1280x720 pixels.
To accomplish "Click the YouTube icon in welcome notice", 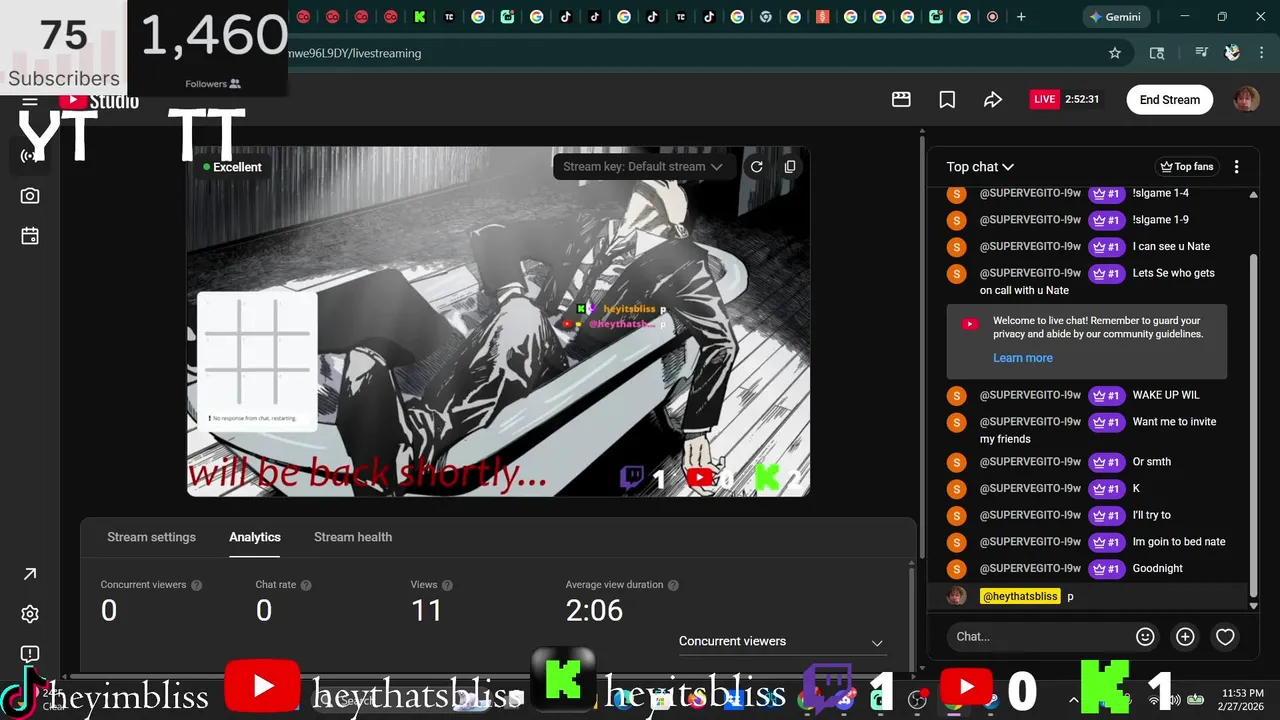I will click(x=969, y=324).
